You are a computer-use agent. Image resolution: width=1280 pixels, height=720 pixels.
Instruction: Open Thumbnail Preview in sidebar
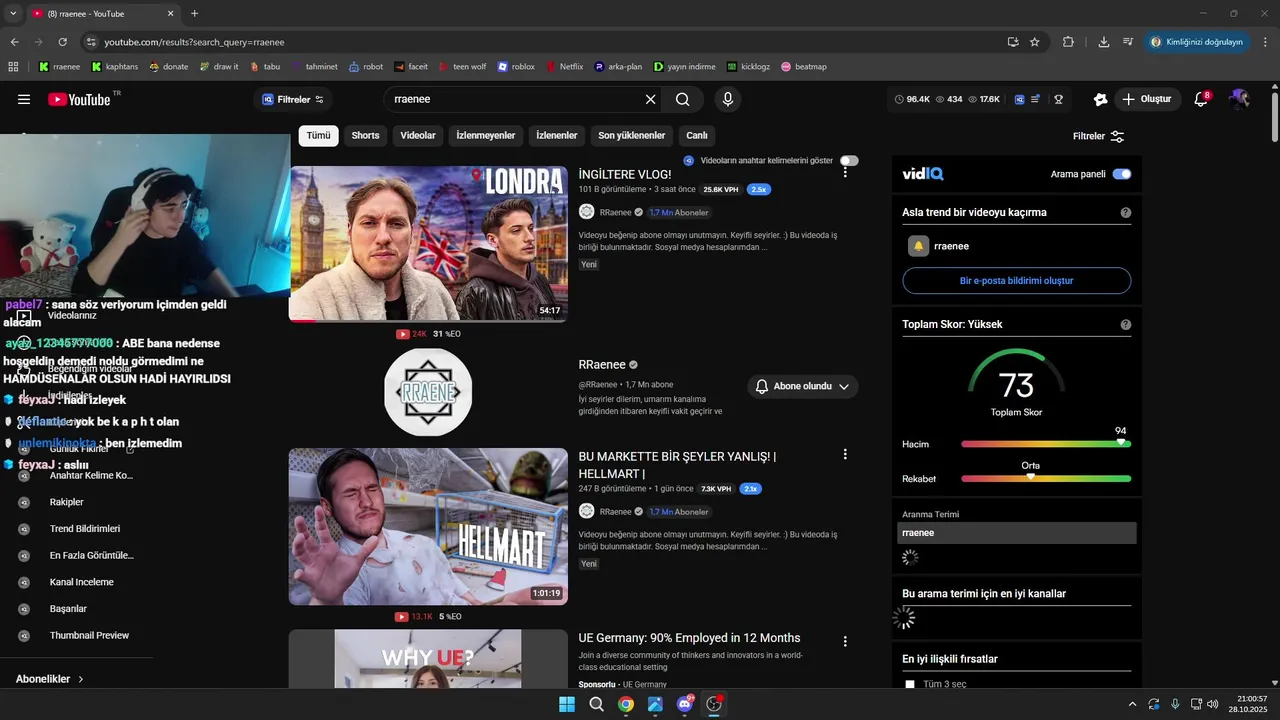coord(89,636)
